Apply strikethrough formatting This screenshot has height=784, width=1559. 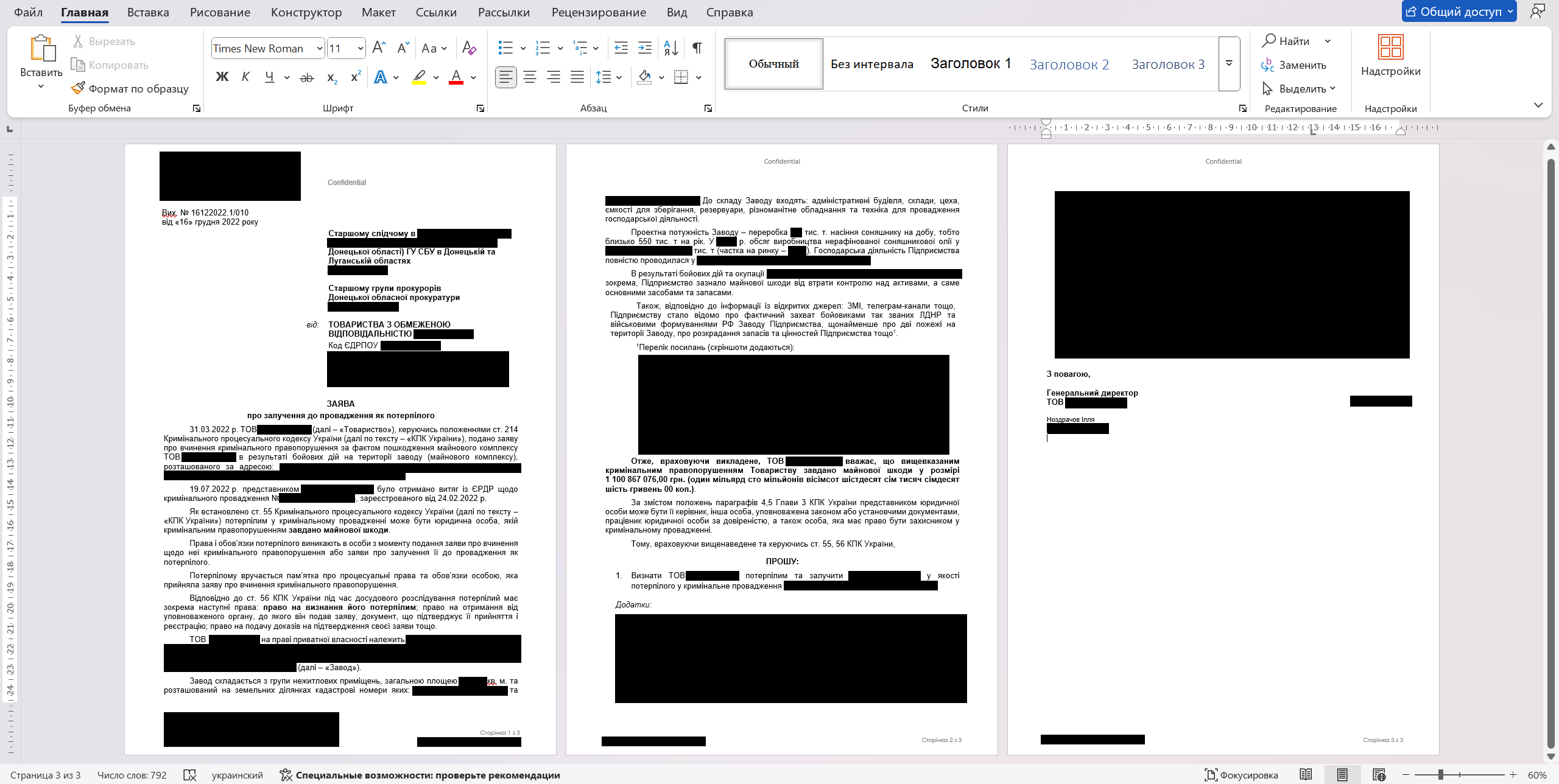point(307,77)
